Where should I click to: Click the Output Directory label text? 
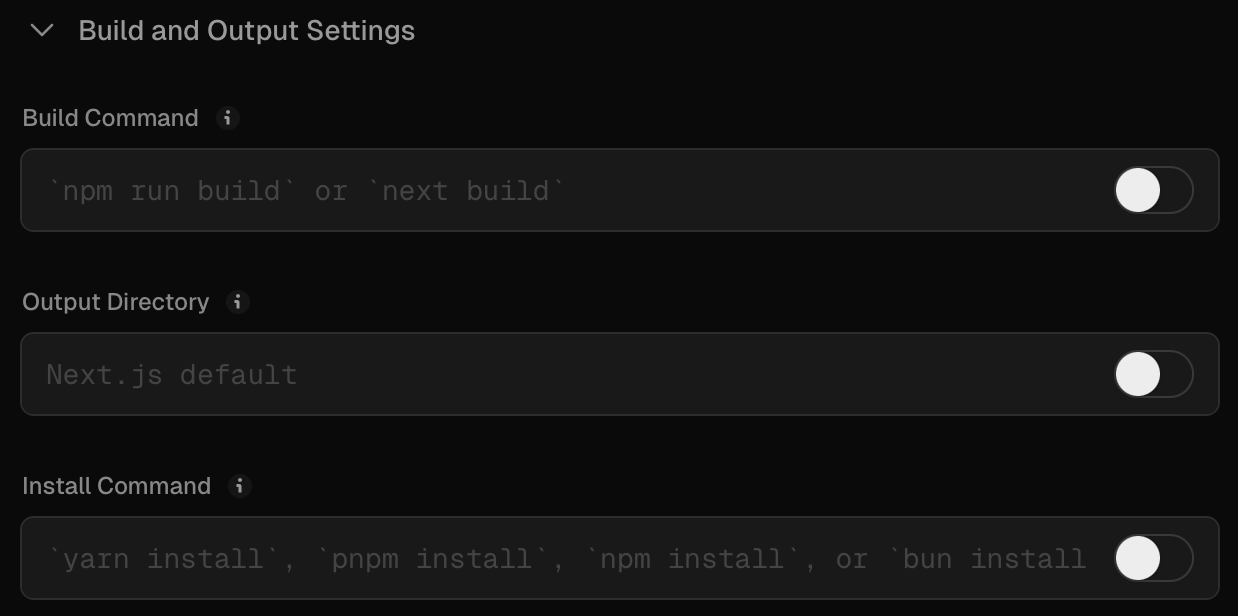click(115, 302)
